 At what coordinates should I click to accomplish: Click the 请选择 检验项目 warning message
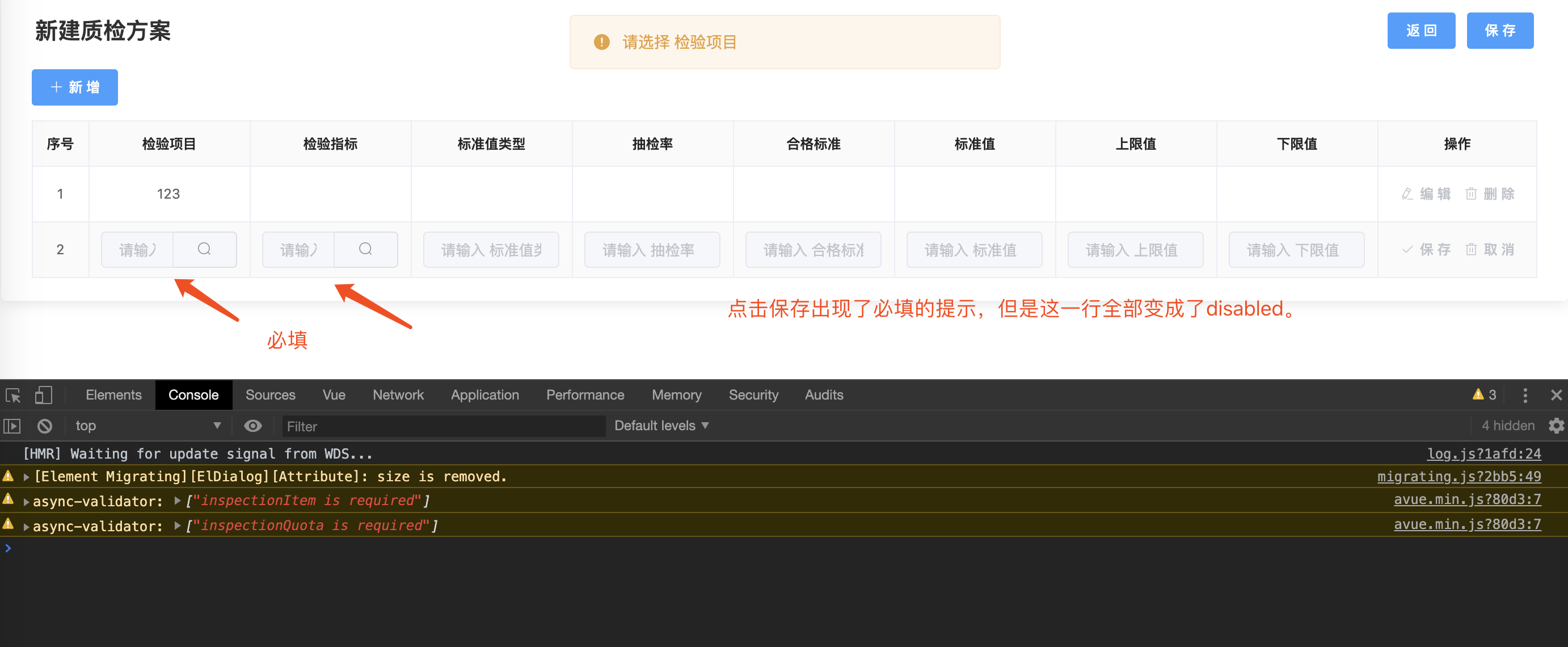coord(785,42)
